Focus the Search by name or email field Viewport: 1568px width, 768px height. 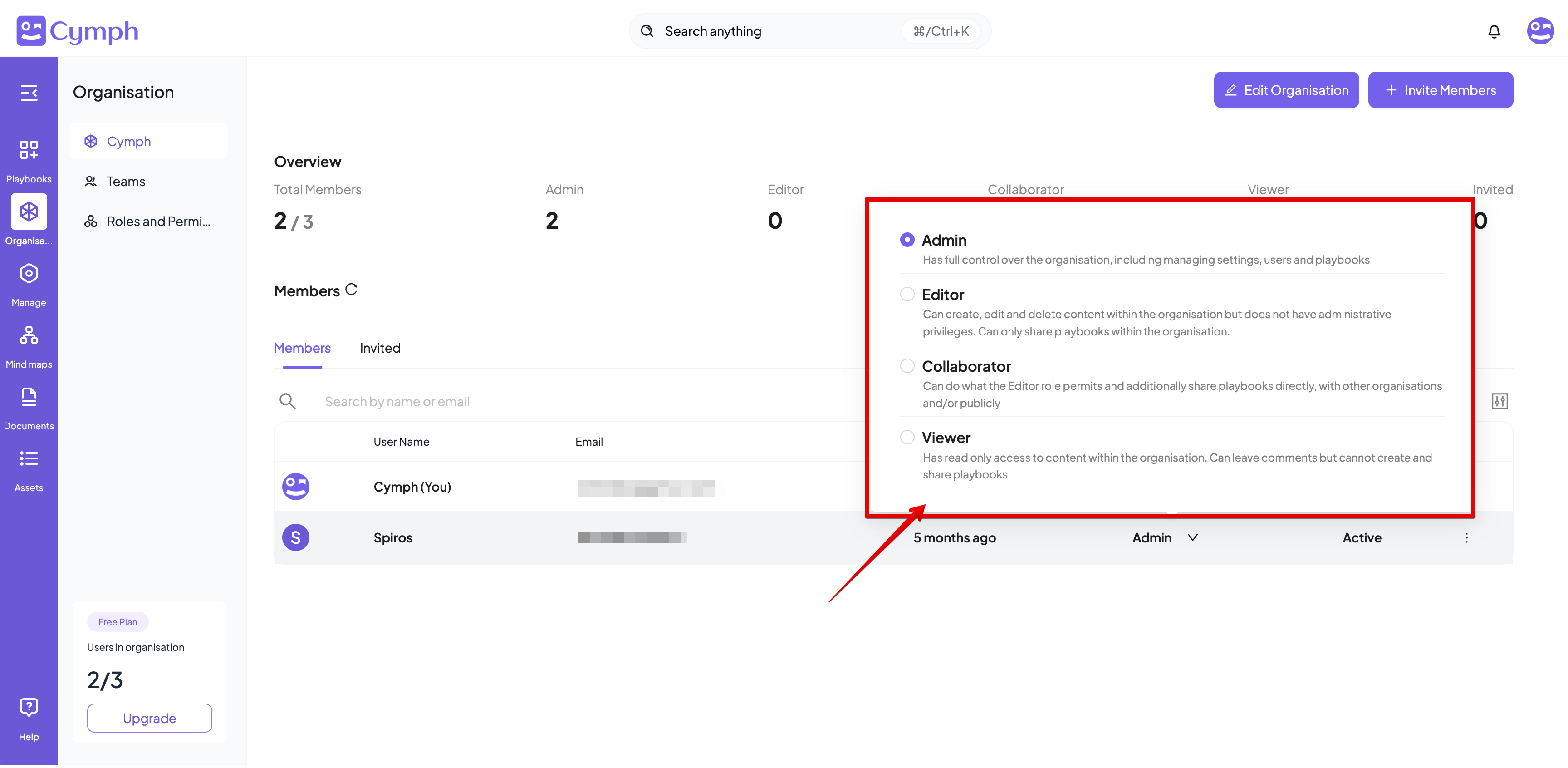397,401
